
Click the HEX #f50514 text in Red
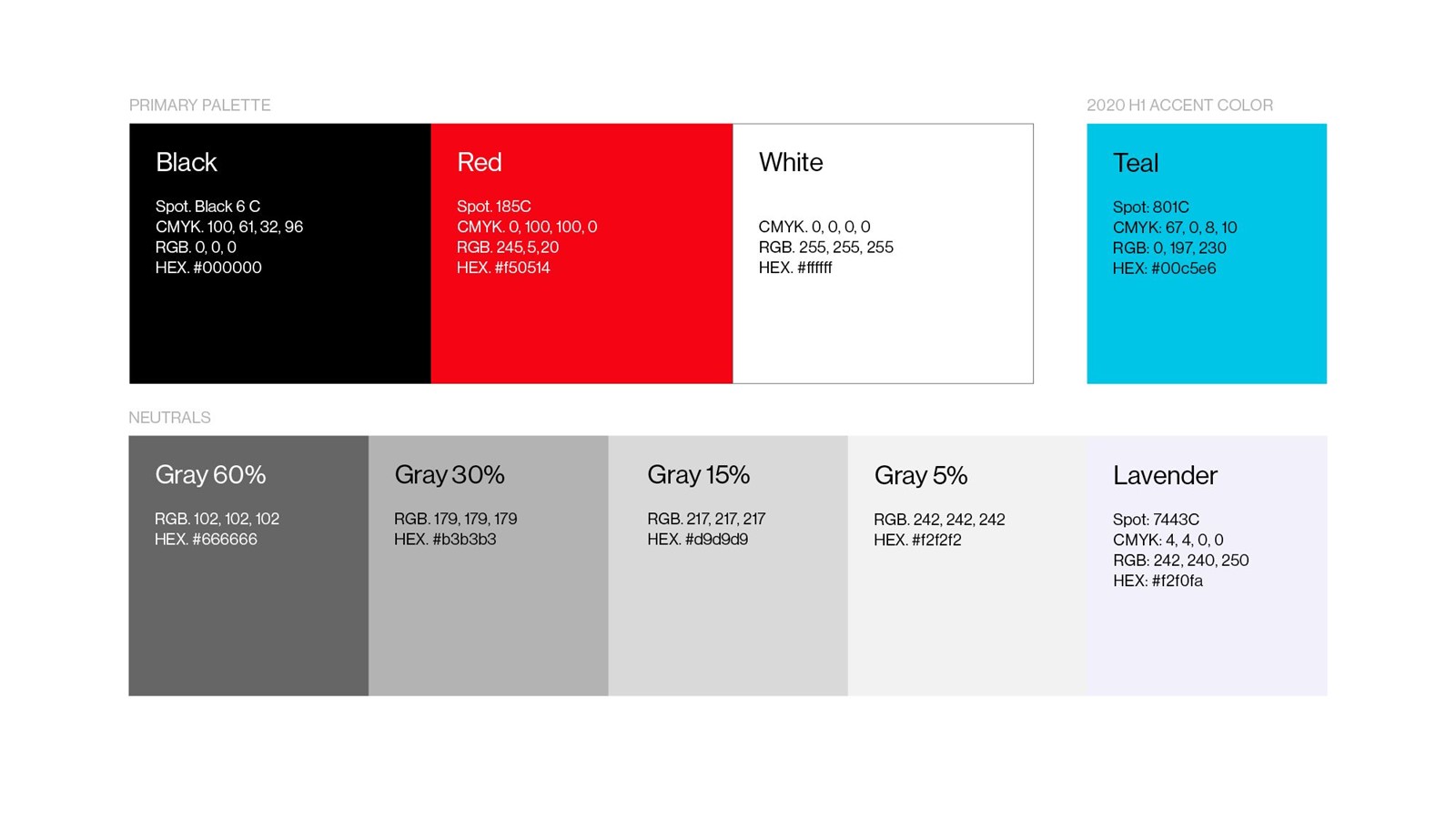(503, 268)
